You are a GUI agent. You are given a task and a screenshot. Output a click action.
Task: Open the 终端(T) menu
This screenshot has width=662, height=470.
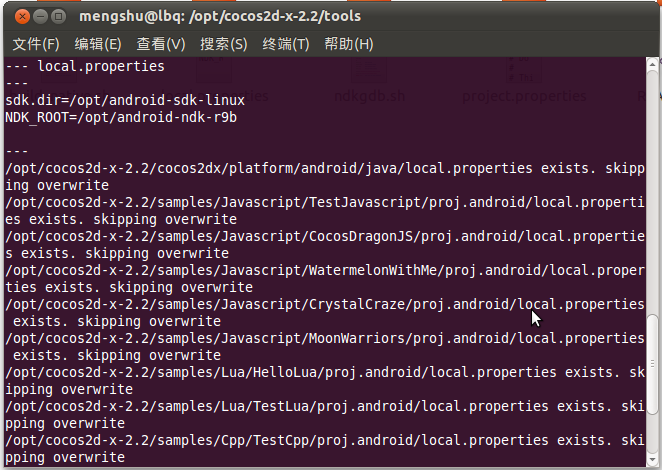tap(286, 44)
